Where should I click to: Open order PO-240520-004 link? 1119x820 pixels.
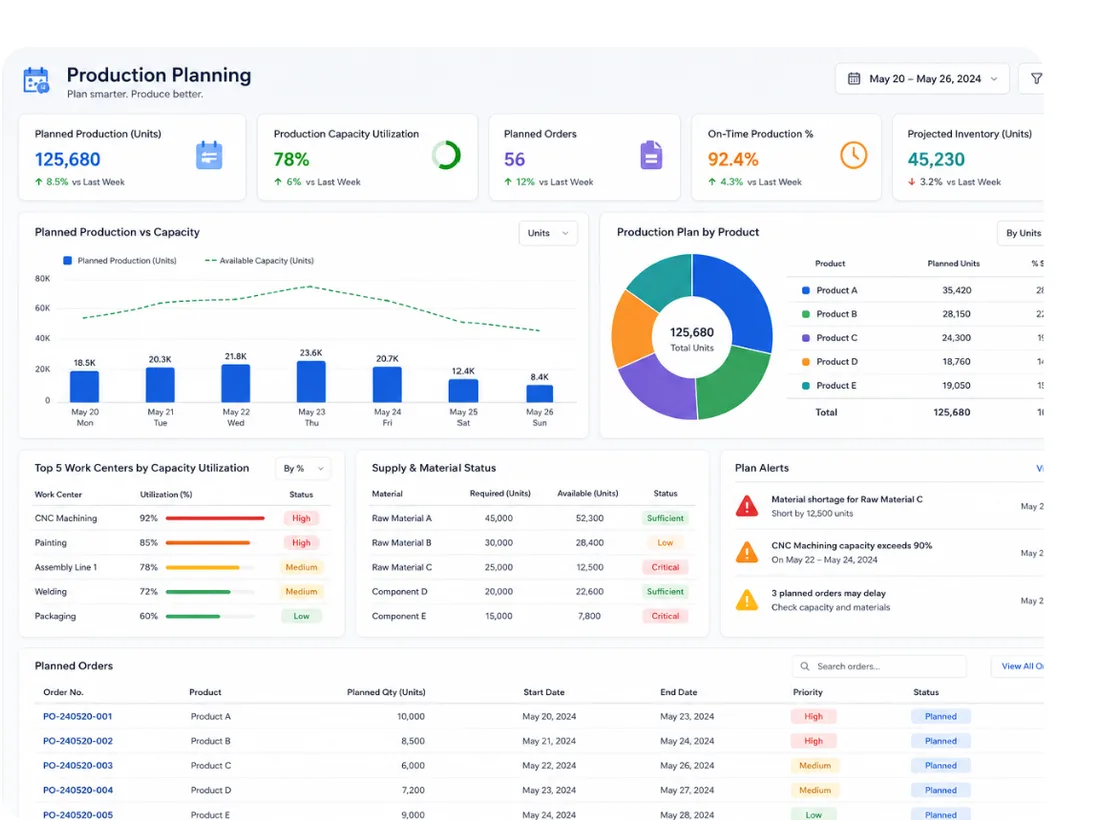(78, 790)
